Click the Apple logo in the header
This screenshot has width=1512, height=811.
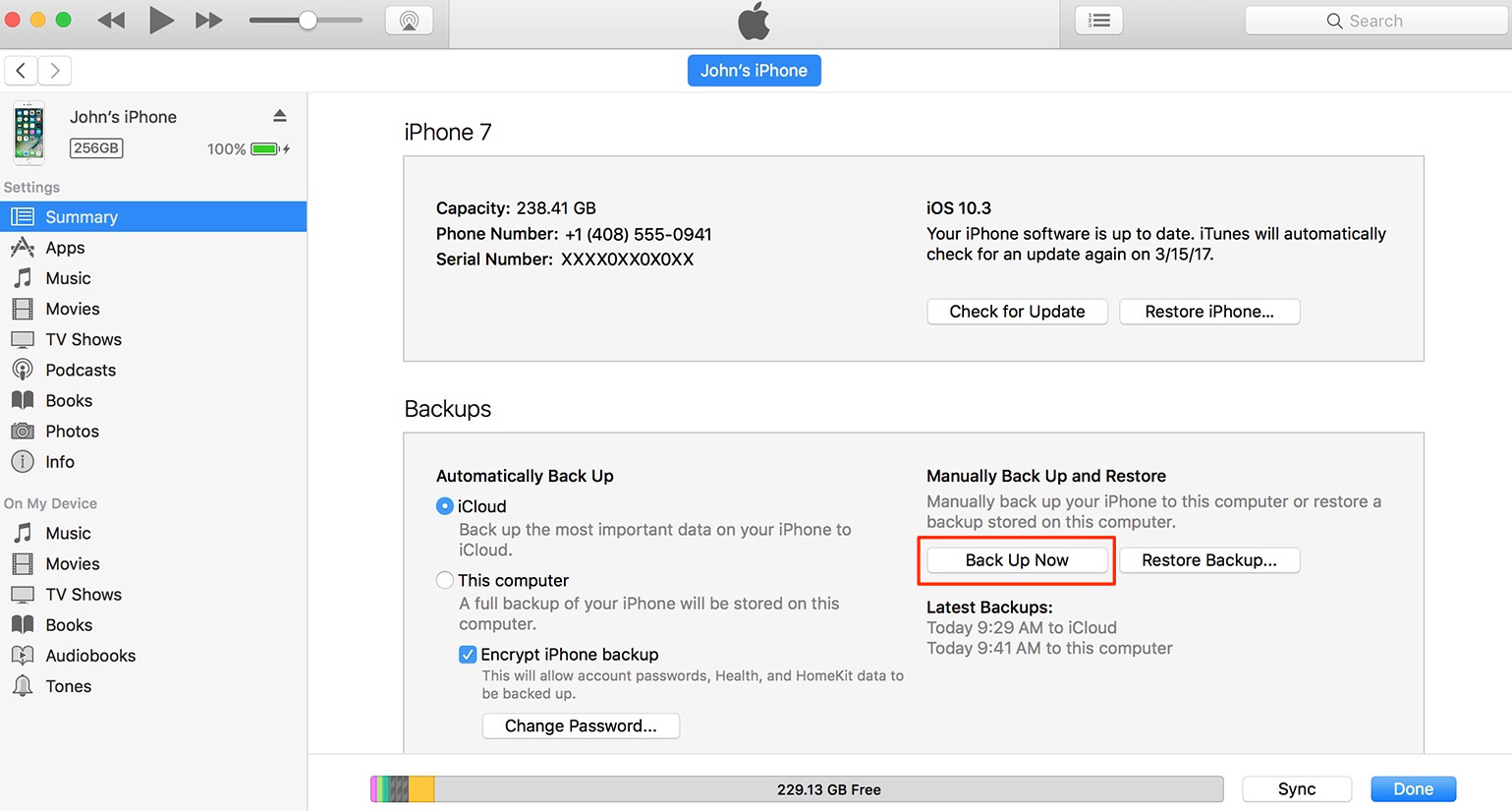754,21
